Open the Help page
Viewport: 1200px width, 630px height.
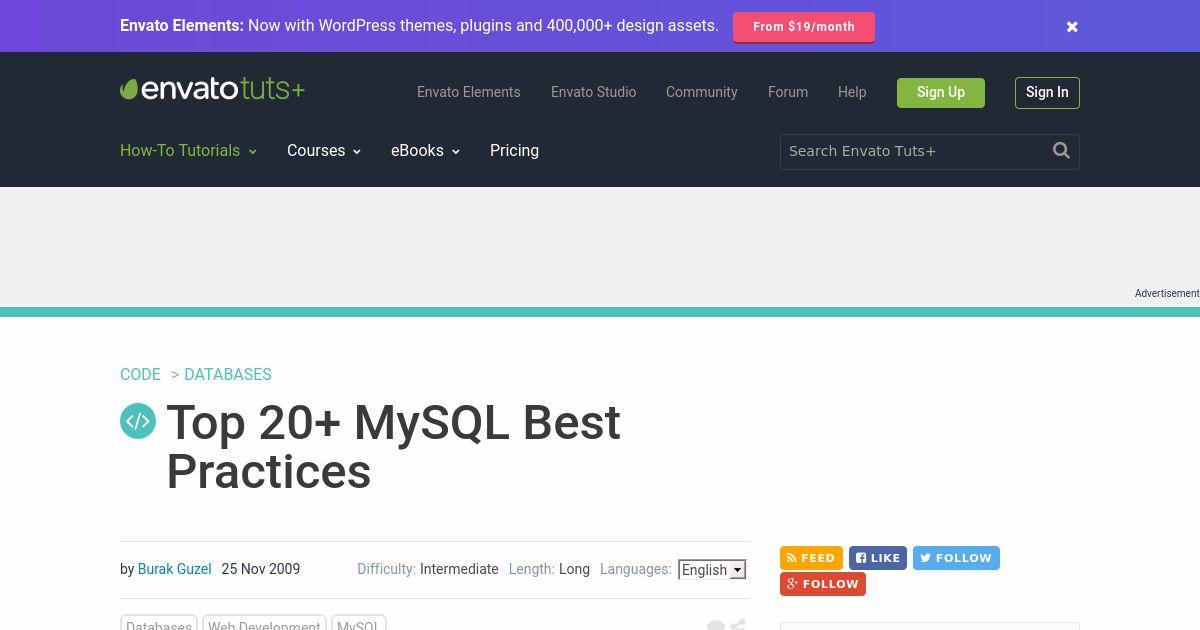point(852,92)
